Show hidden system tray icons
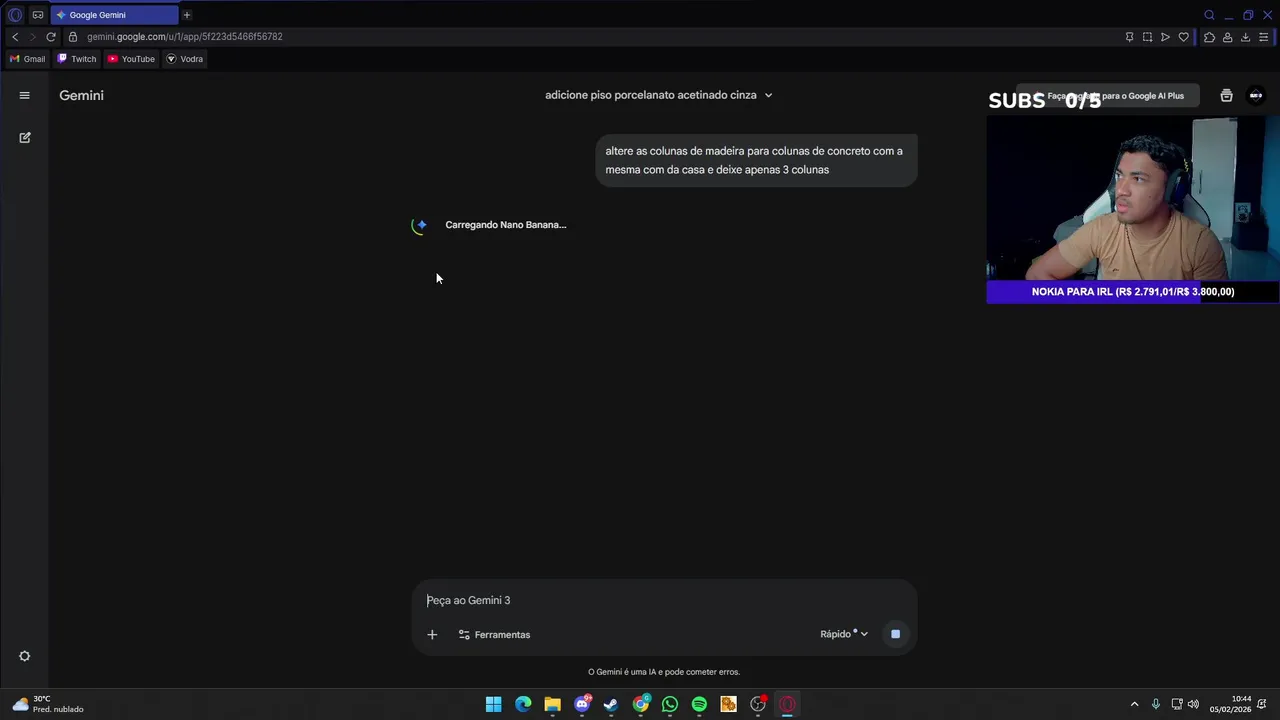This screenshot has height=720, width=1280. coord(1134,704)
